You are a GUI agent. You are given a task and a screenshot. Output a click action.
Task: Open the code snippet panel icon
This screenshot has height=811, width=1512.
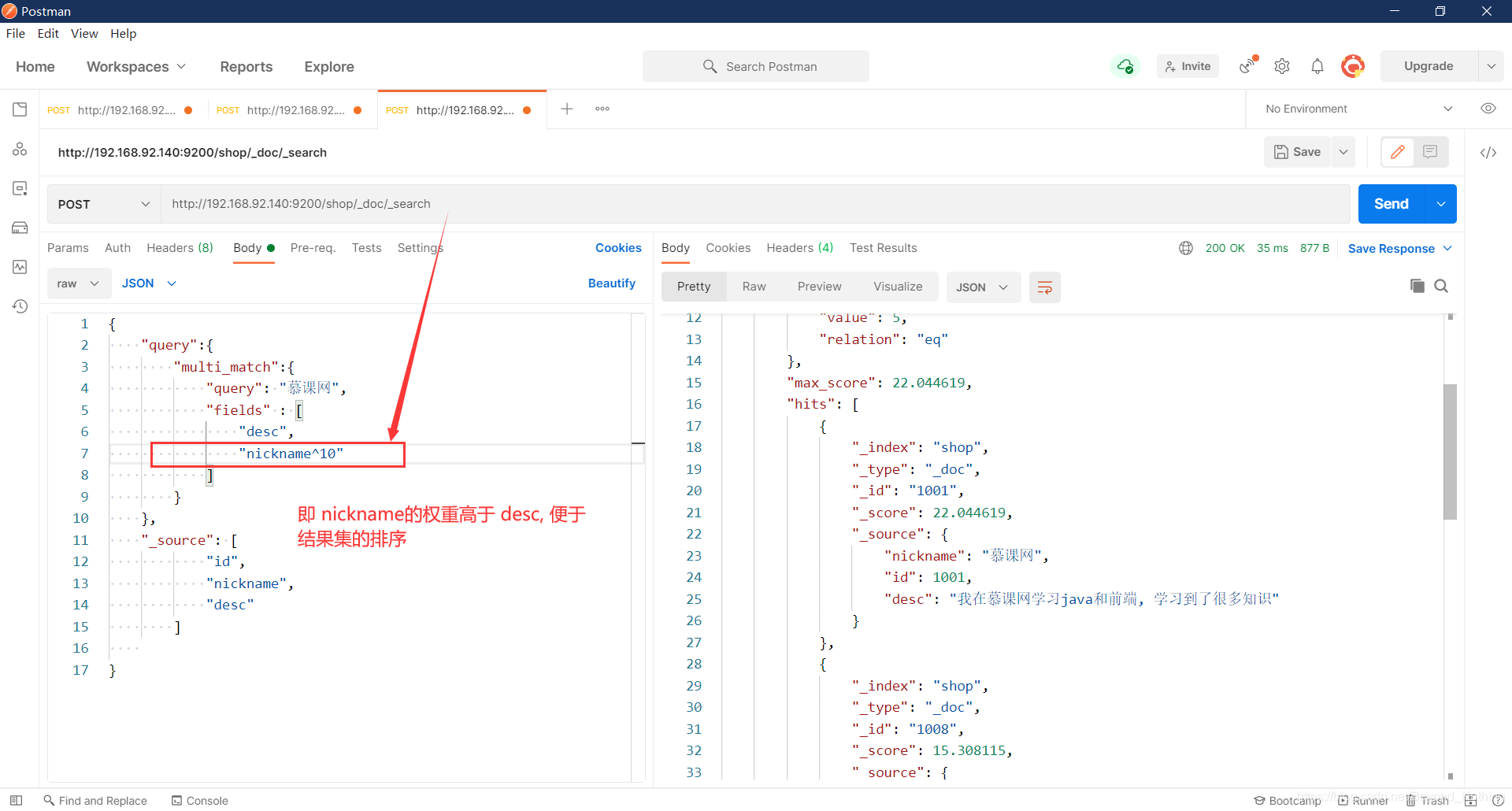(1488, 153)
